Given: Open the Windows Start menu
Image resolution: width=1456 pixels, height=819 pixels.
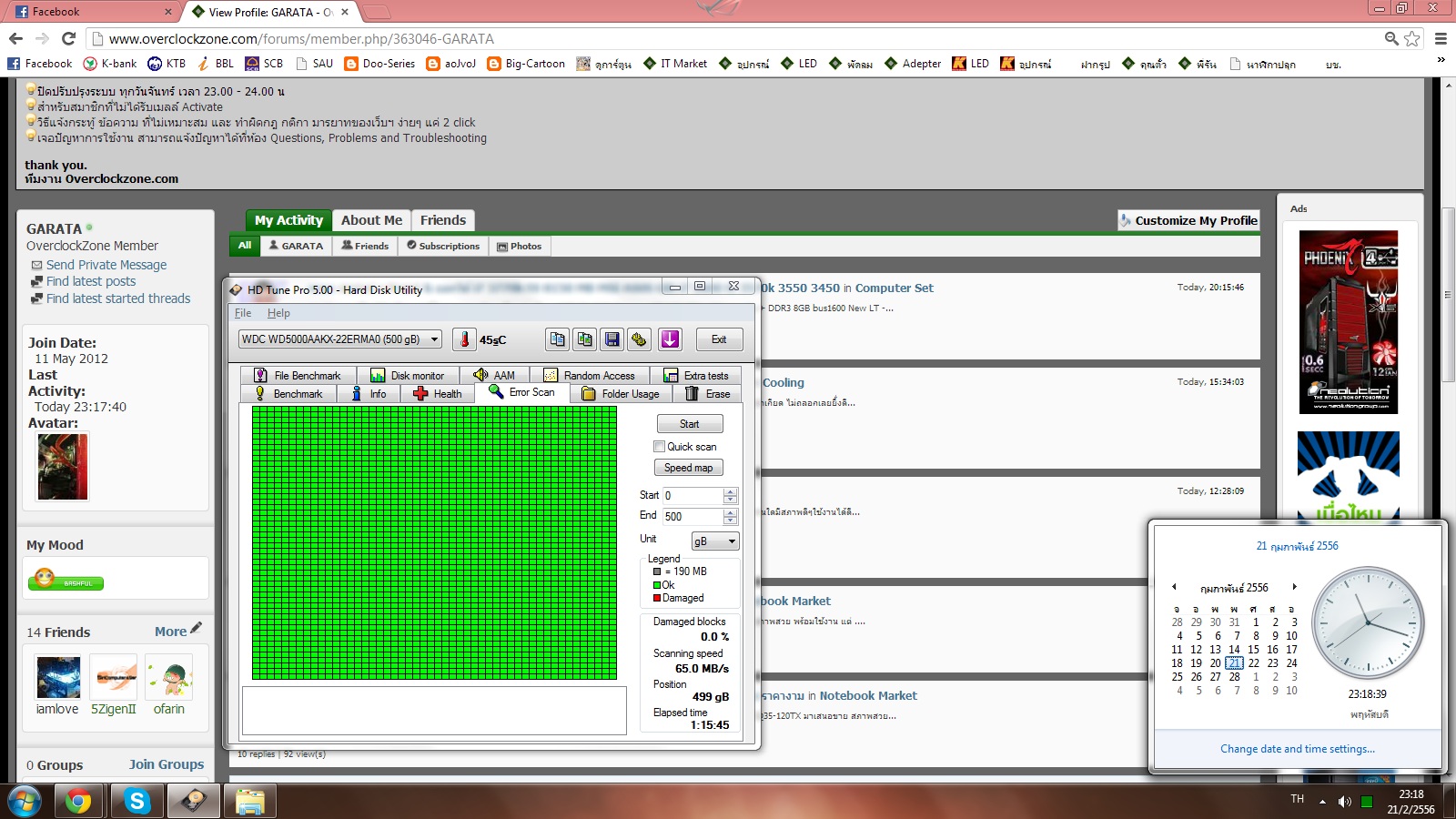Looking at the screenshot, I should pos(25,801).
